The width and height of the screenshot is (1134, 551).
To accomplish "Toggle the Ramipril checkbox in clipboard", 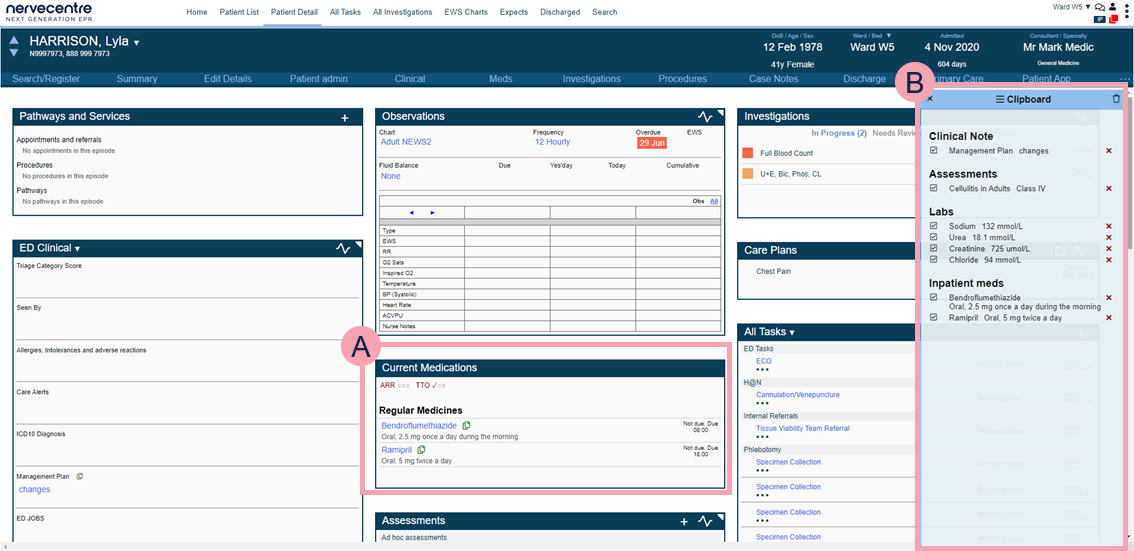I will coord(933,317).
